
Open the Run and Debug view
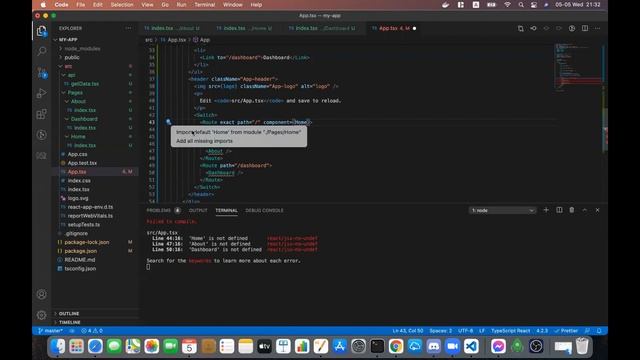click(x=42, y=93)
